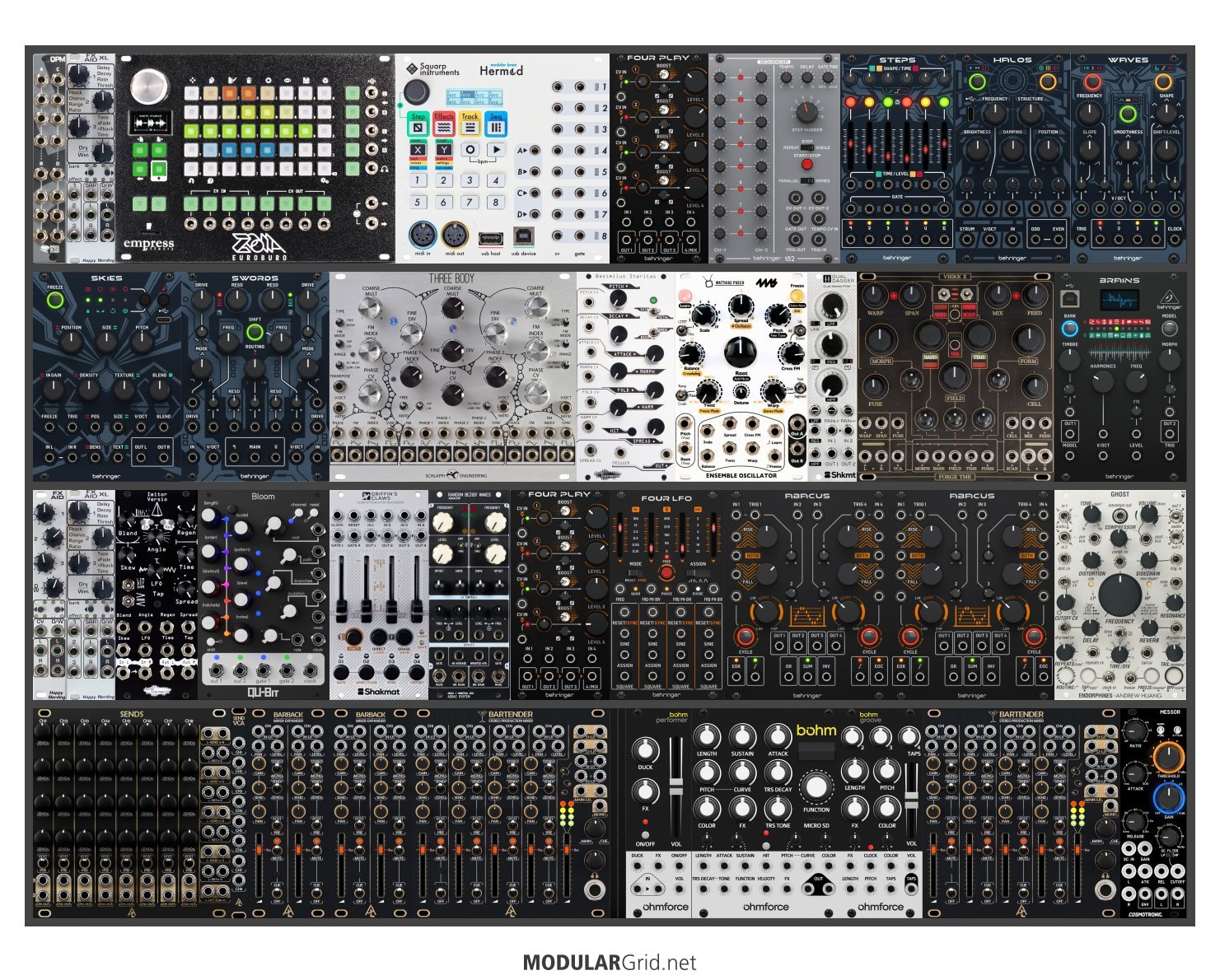
Task: Toggle the Parallel/Series switch on 182
Action: (x=807, y=180)
